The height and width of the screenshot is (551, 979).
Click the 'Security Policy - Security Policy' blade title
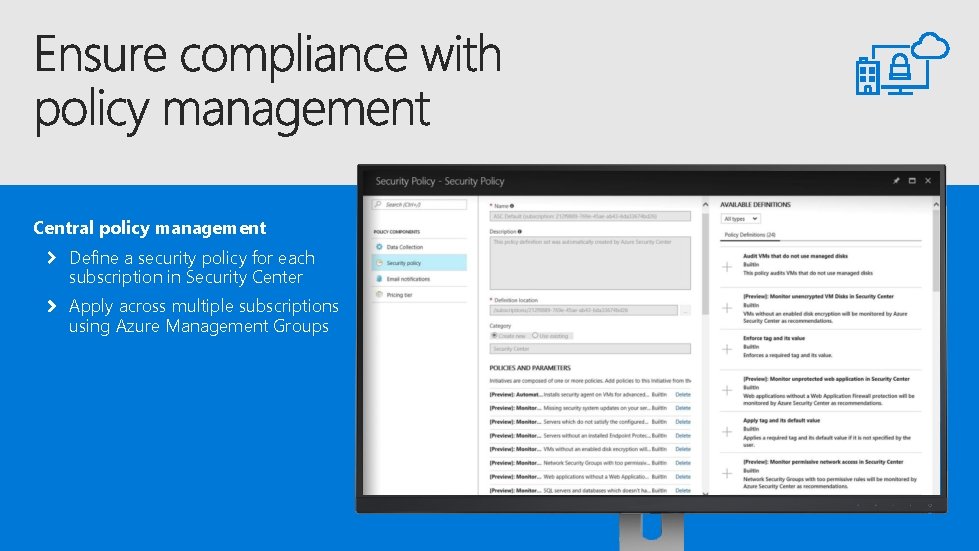pos(440,181)
